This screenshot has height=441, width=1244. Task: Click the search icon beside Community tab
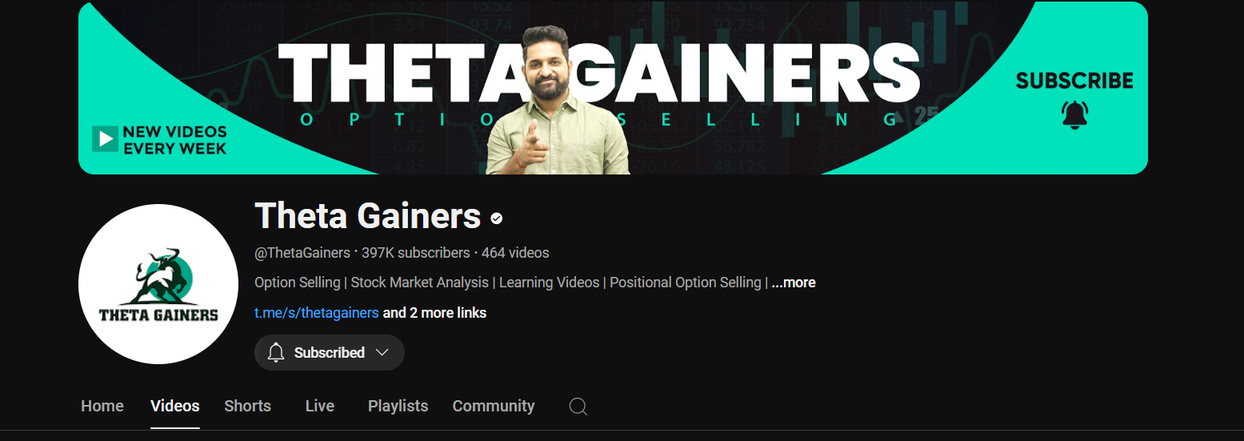[x=578, y=406]
